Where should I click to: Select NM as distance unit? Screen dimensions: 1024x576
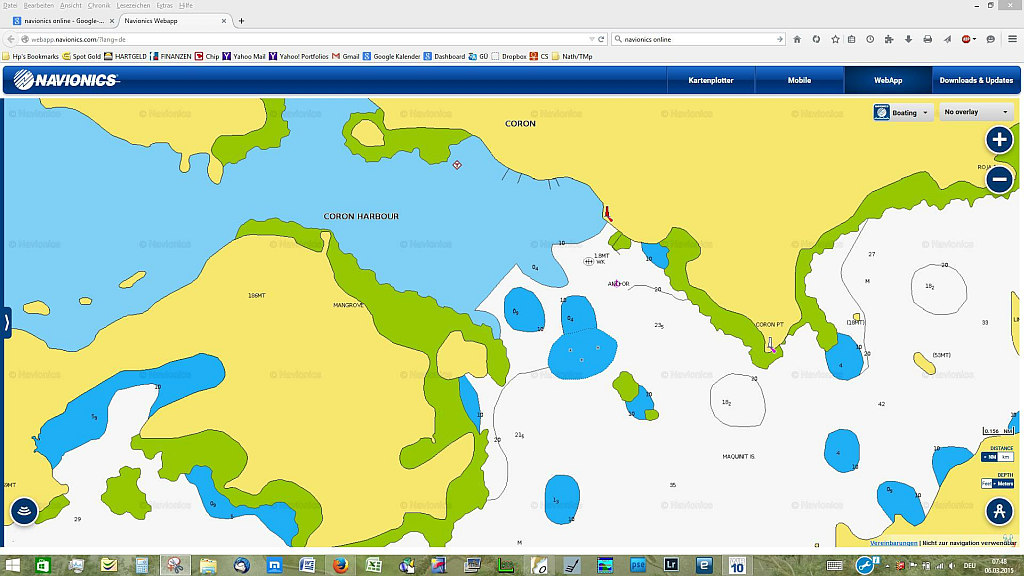point(989,457)
